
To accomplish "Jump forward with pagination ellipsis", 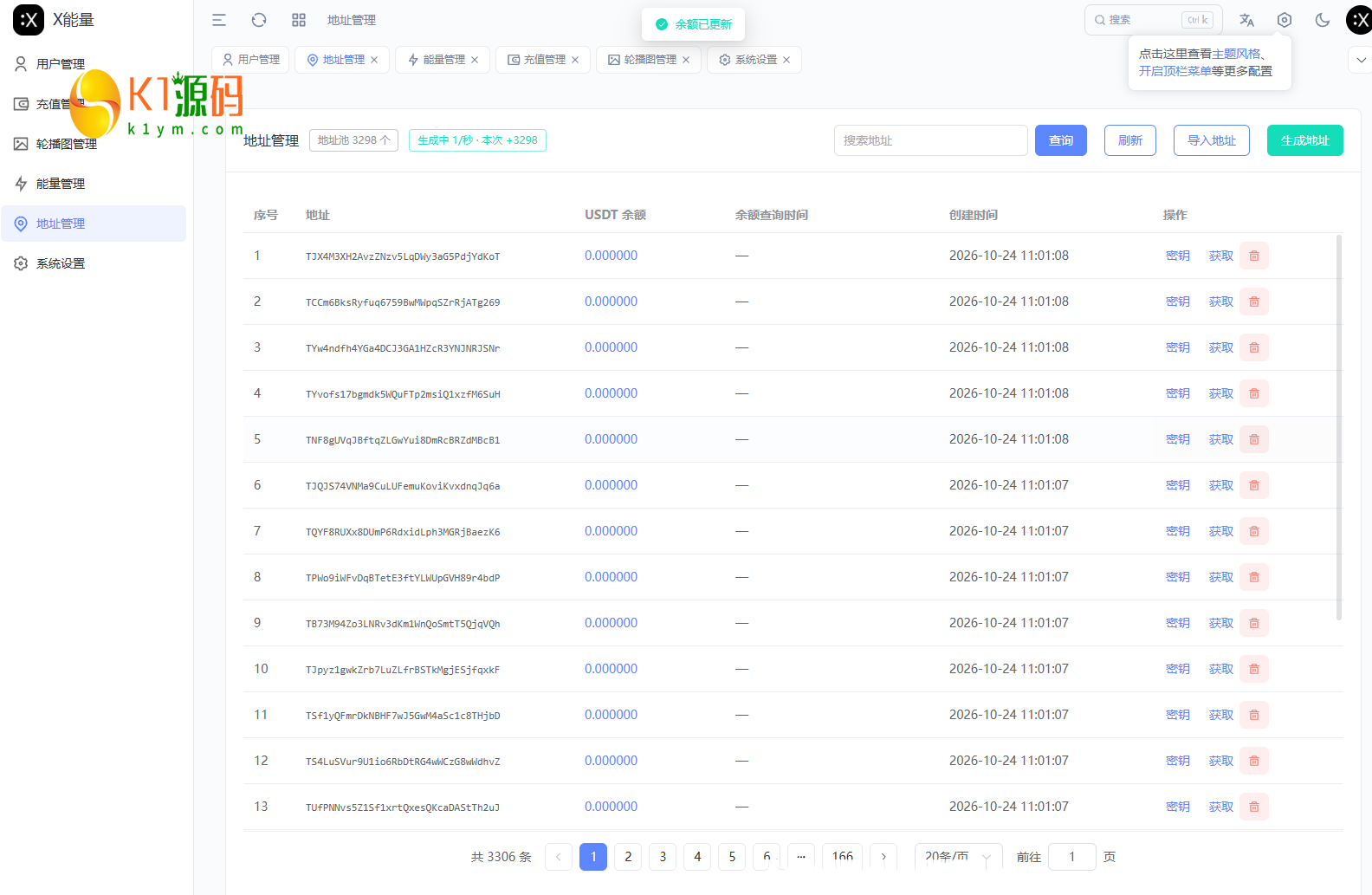I will [x=801, y=857].
